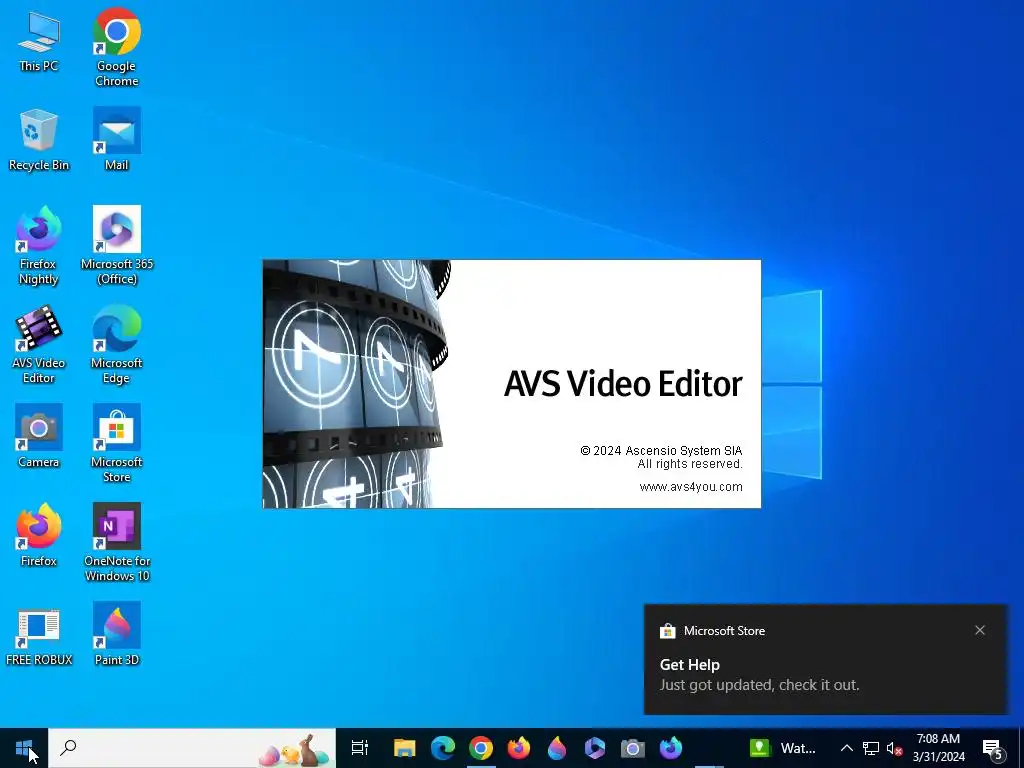
Task: Switch to Google Chrome in the taskbar
Action: tap(481, 748)
